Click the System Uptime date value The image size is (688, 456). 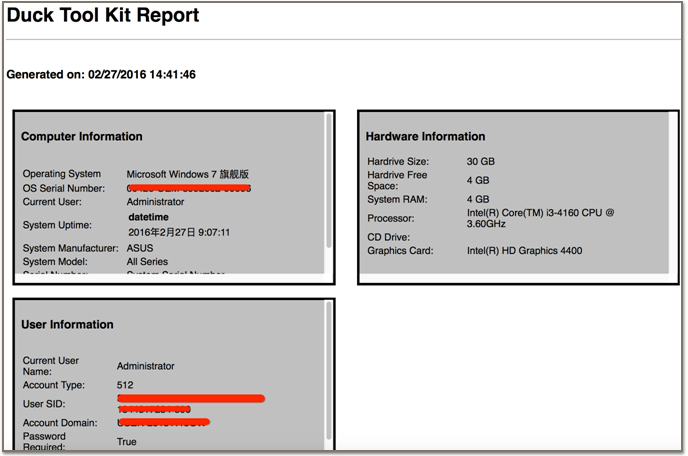click(x=179, y=232)
